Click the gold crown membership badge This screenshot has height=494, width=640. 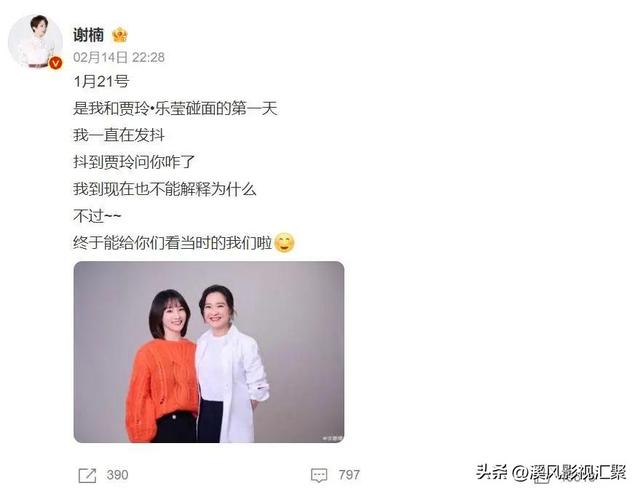coord(120,35)
